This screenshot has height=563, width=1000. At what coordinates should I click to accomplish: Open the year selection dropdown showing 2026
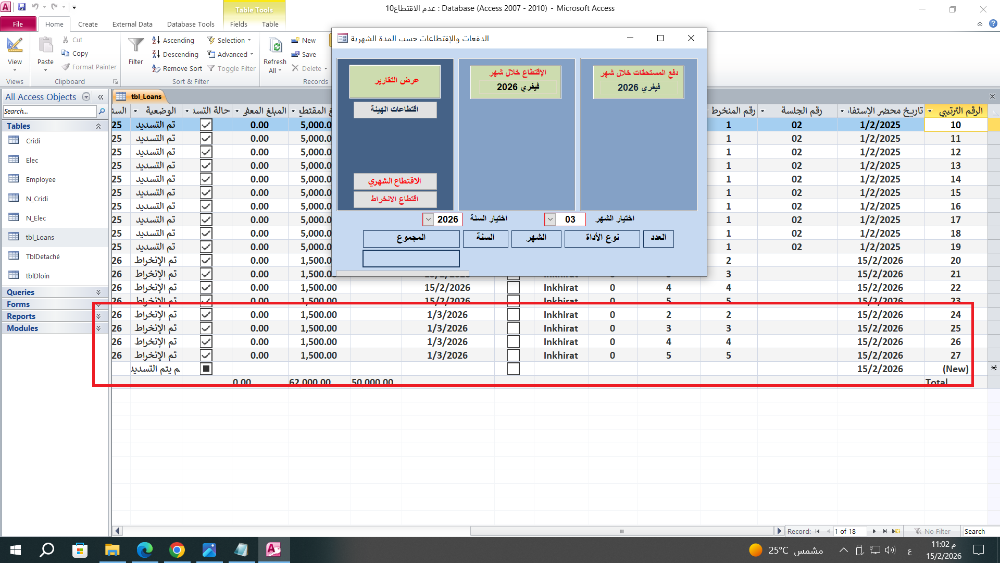click(x=429, y=219)
